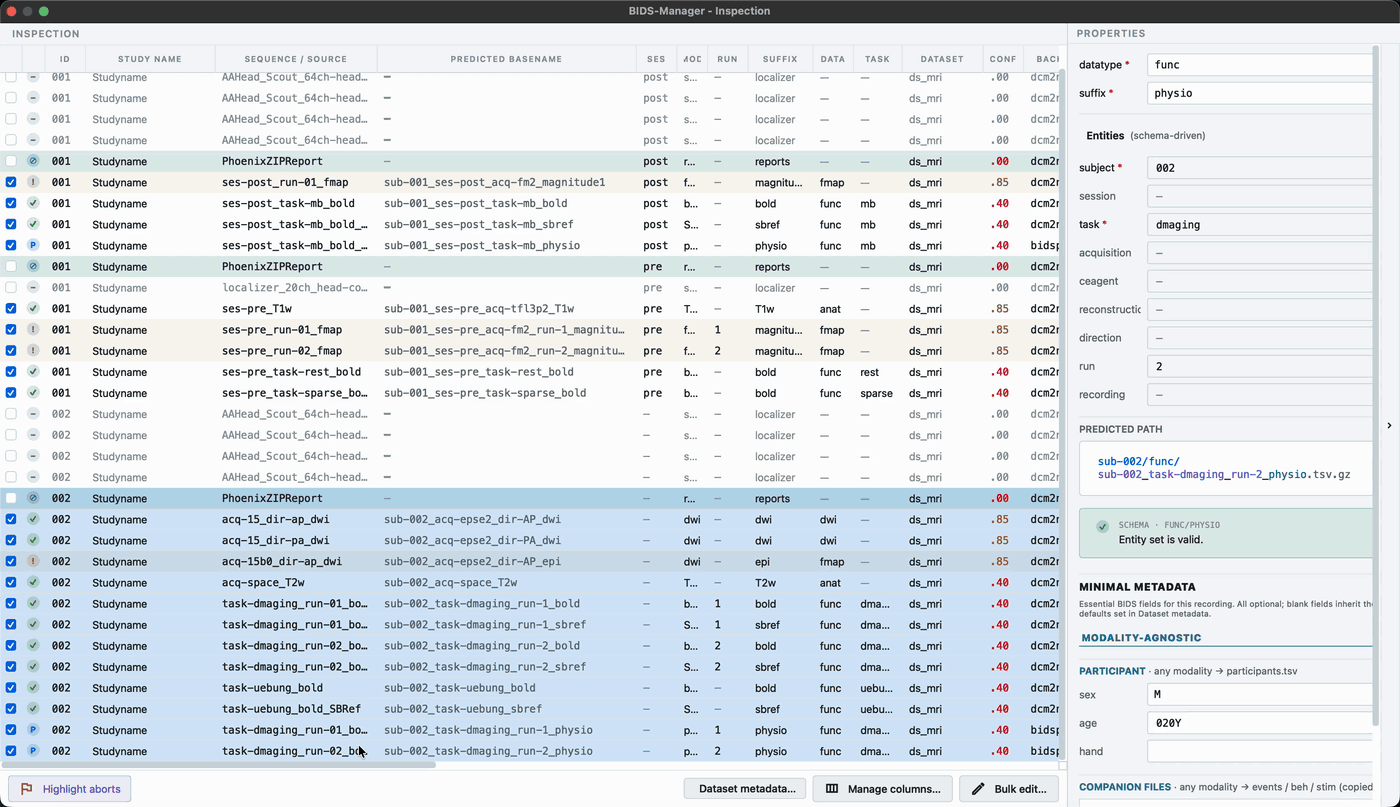This screenshot has height=807, width=1400.
Task: Click the green check icon on ses-pre_T1w row
Action: 33,309
